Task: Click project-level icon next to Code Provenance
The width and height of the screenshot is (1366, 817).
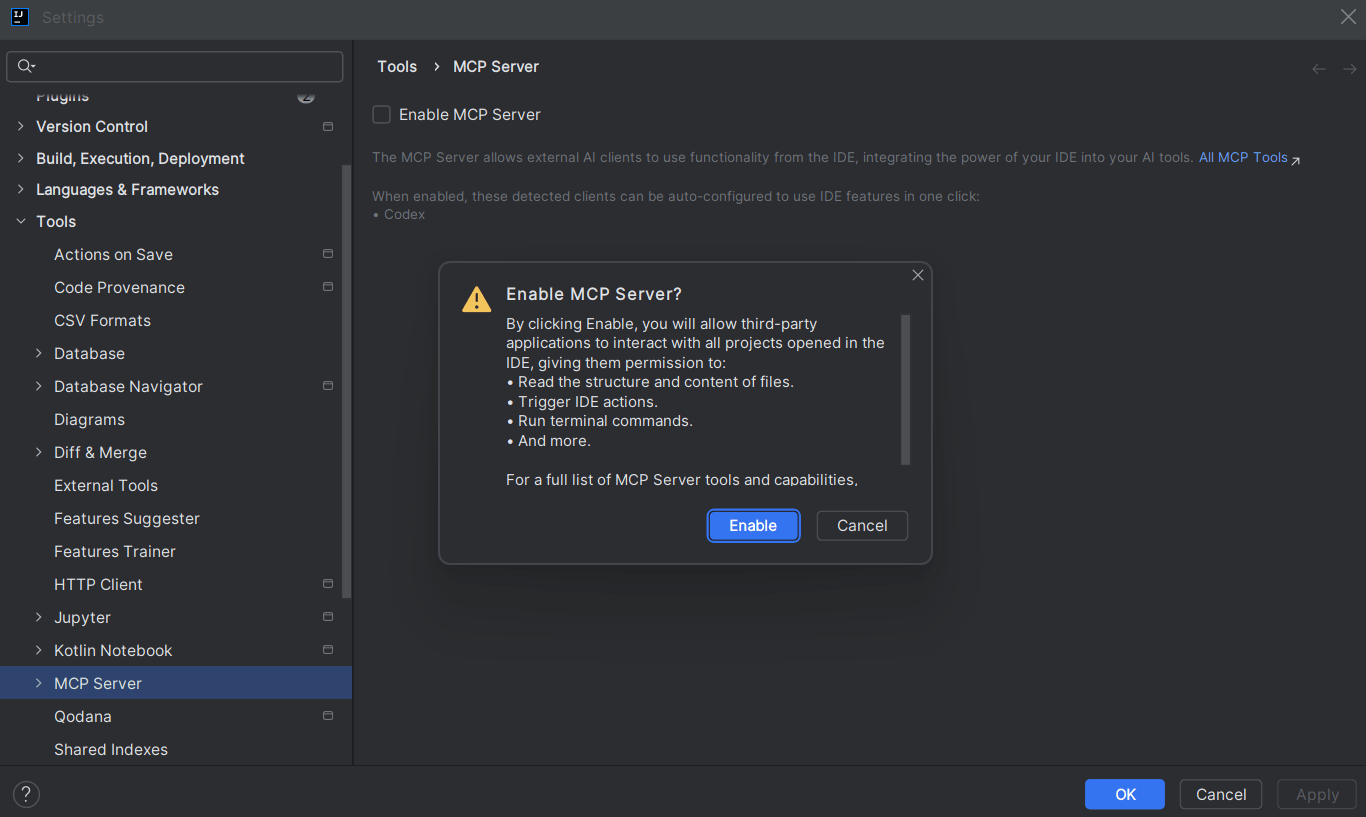Action: tap(328, 288)
